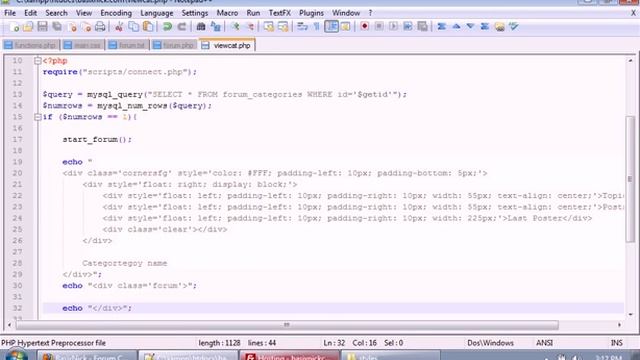Open the ? help menu
The height and width of the screenshot is (360, 640).
pos(370,13)
